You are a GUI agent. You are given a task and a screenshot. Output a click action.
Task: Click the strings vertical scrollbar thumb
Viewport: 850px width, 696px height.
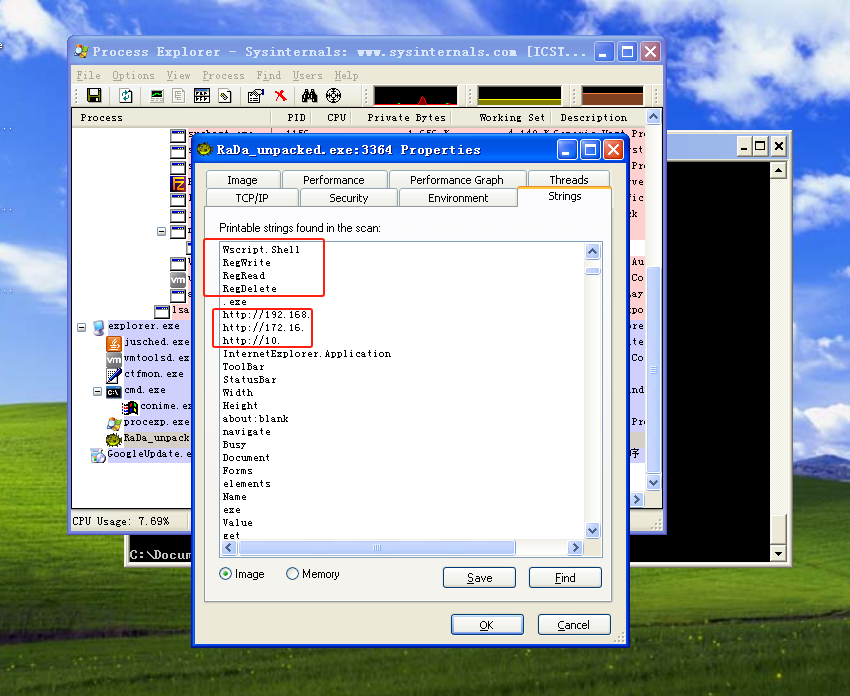(593, 271)
